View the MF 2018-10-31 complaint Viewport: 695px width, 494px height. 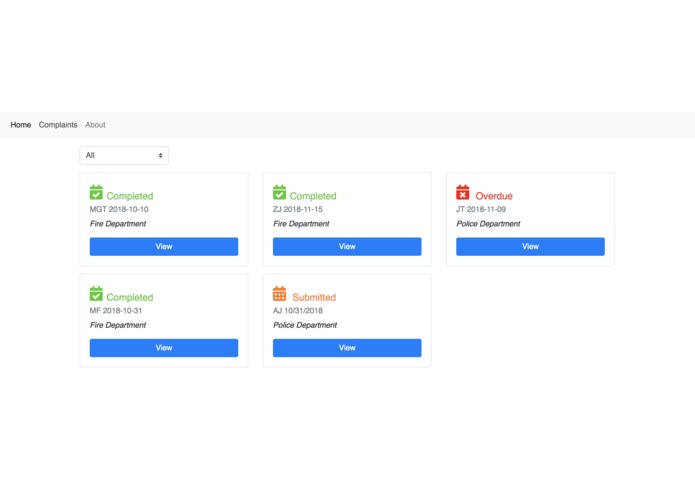pos(164,348)
